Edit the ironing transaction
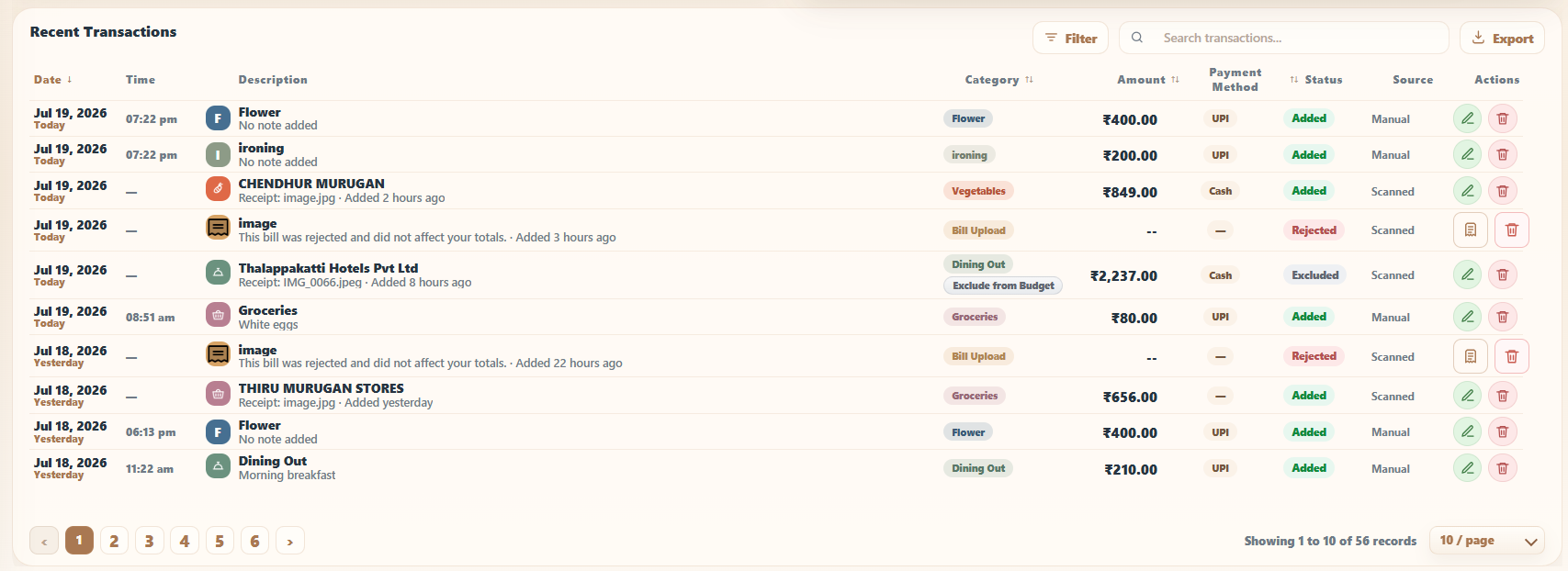 (1467, 154)
